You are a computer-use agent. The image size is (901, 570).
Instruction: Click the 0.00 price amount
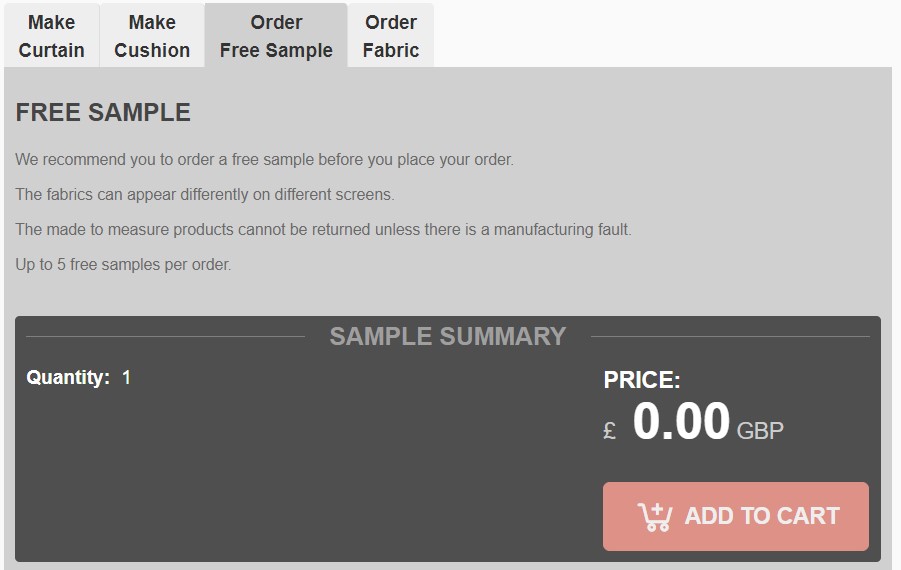(x=681, y=421)
